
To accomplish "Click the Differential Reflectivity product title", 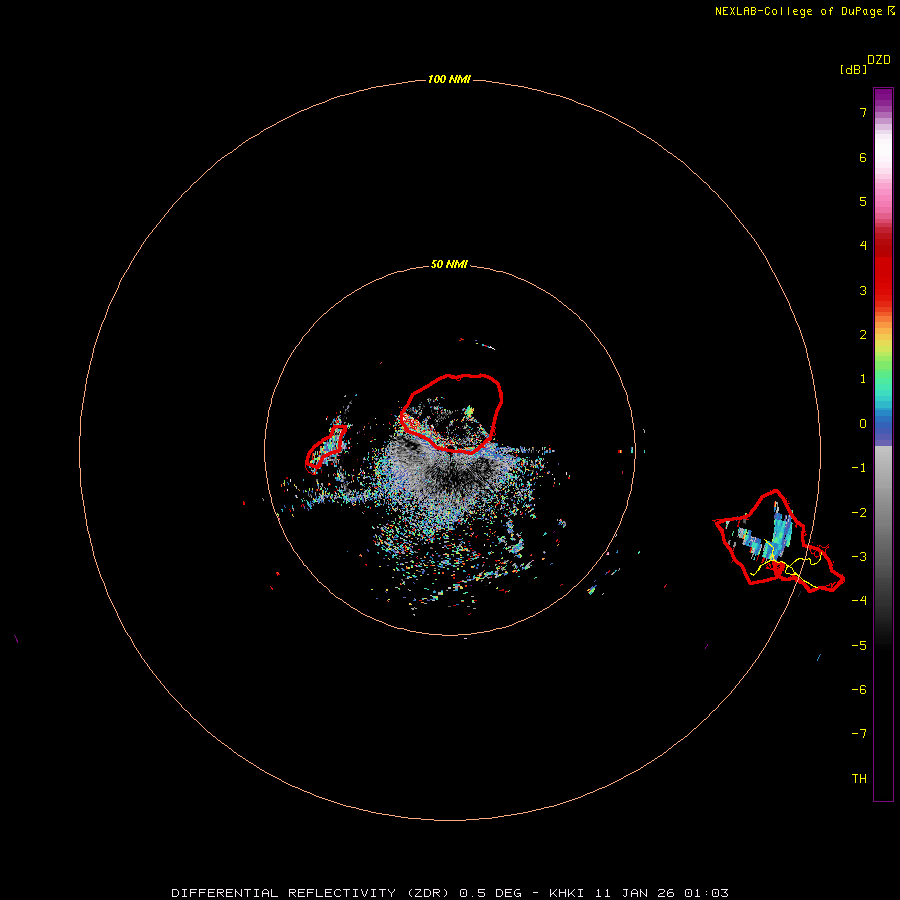I will click(x=450, y=893).
